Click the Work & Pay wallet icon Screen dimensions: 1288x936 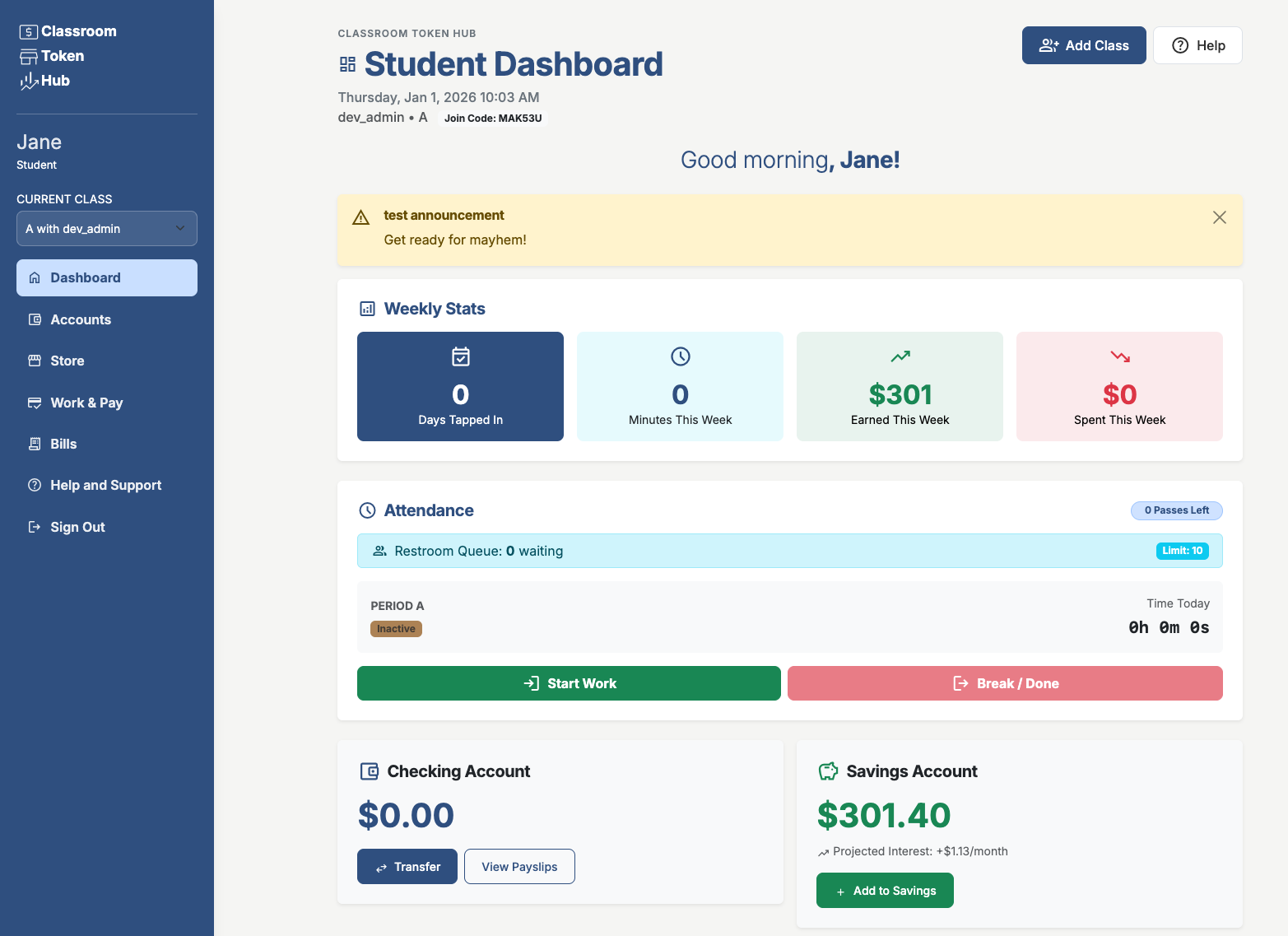[x=35, y=403]
